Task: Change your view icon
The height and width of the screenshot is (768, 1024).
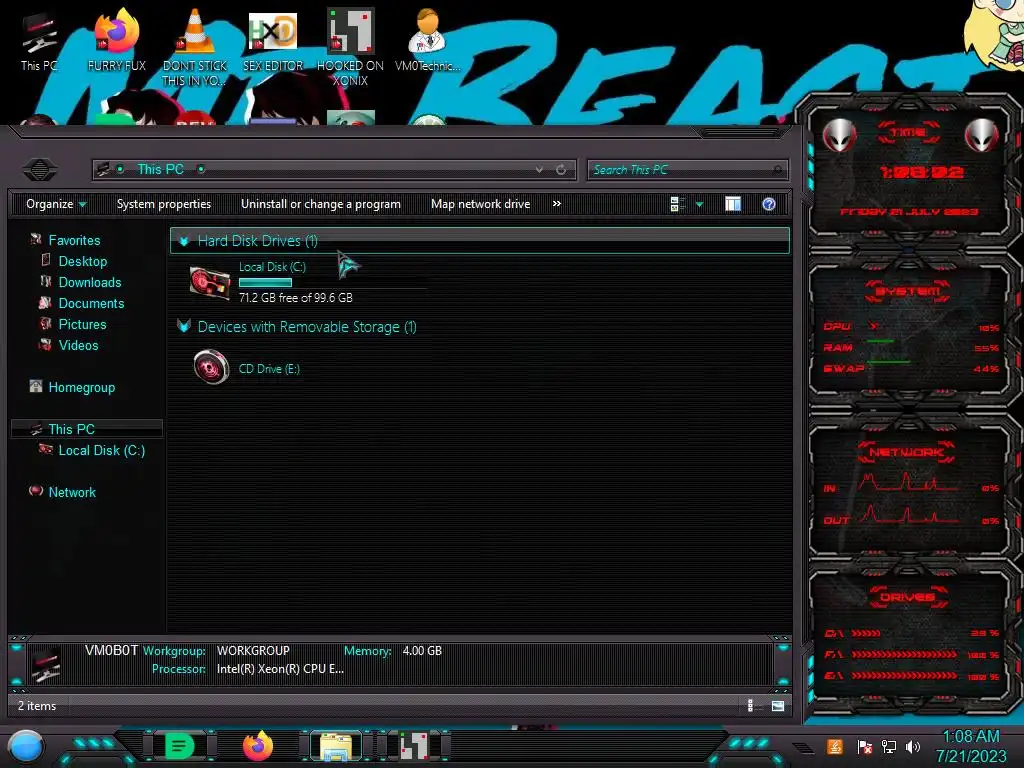Action: click(x=677, y=204)
